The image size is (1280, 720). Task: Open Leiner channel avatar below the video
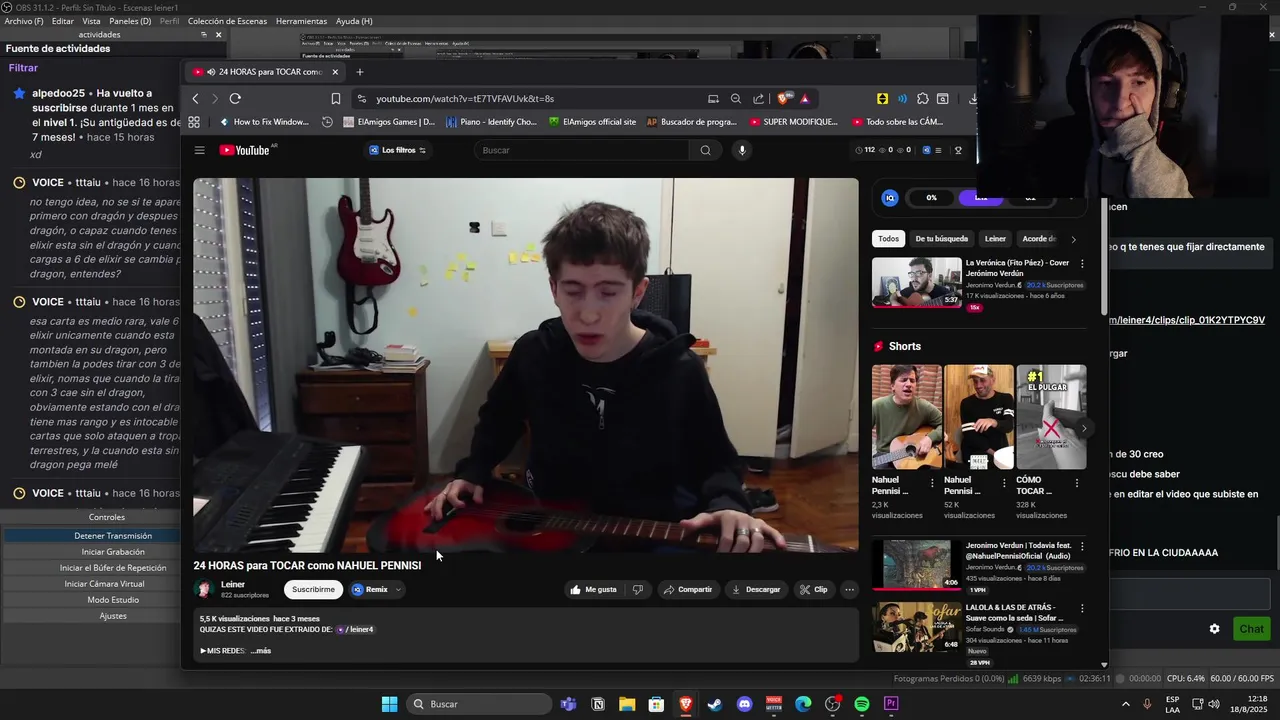pyautogui.click(x=203, y=589)
